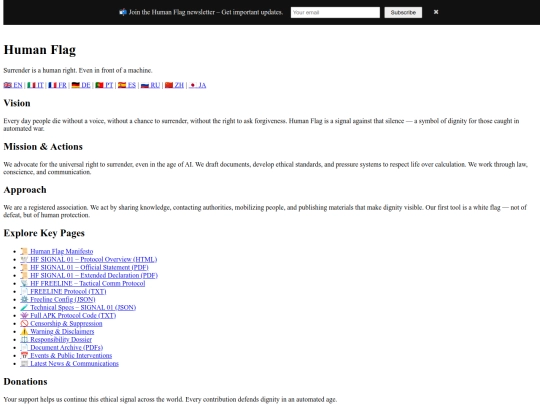Open Events & Public Interventions link
This screenshot has height=405, width=540.
66,355
